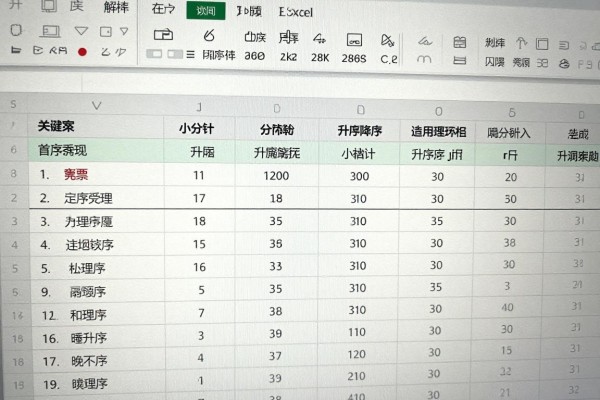Click the three-line hamburger icon in ribbon
This screenshot has height=400, width=600.
point(191,54)
